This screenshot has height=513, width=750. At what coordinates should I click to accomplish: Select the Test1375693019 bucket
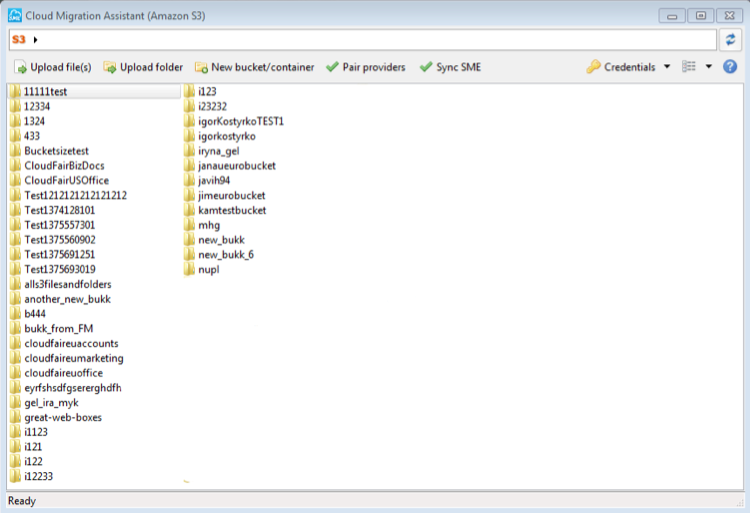pyautogui.click(x=60, y=269)
